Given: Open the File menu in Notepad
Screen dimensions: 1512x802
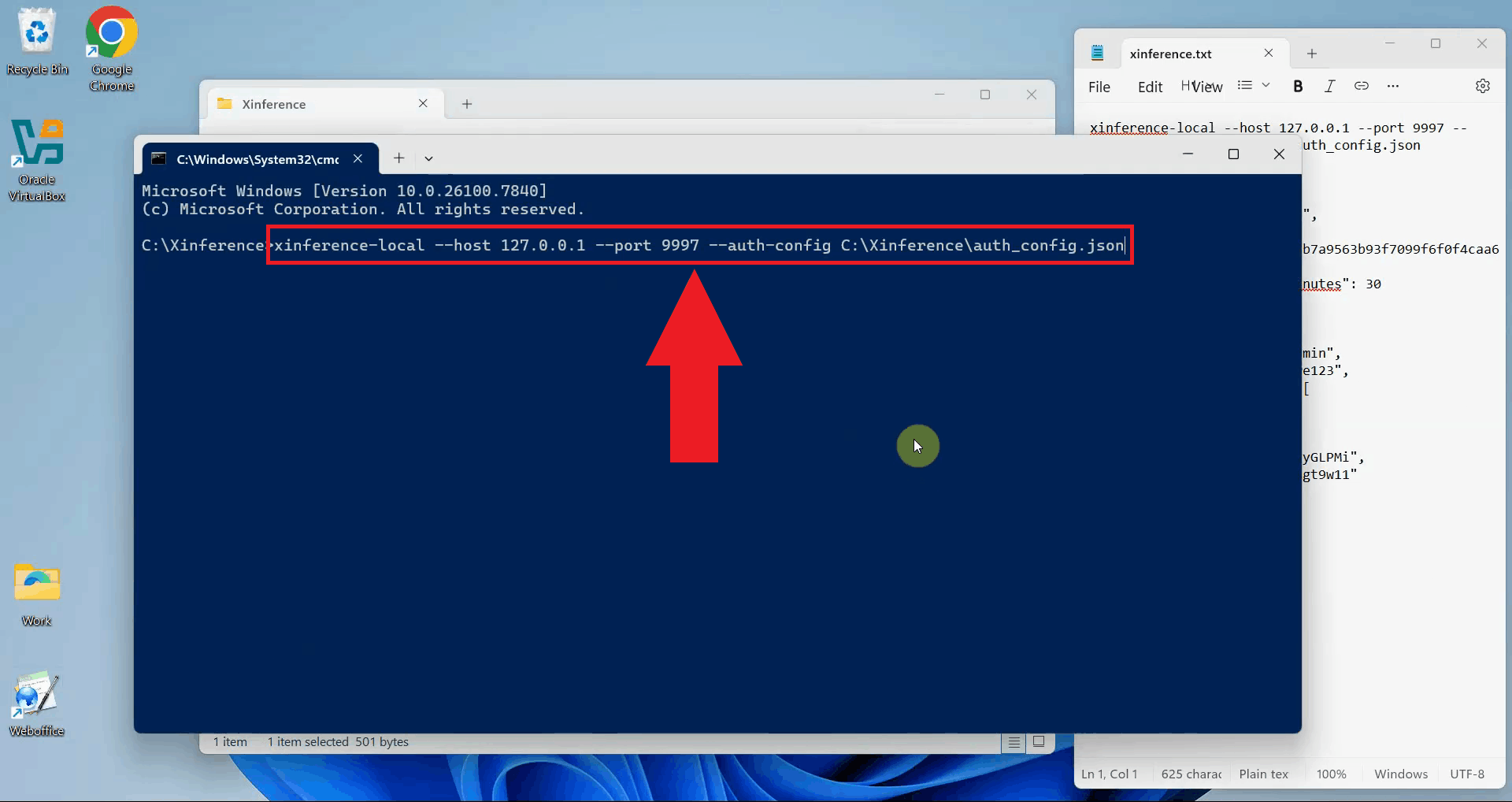Looking at the screenshot, I should [x=1099, y=87].
